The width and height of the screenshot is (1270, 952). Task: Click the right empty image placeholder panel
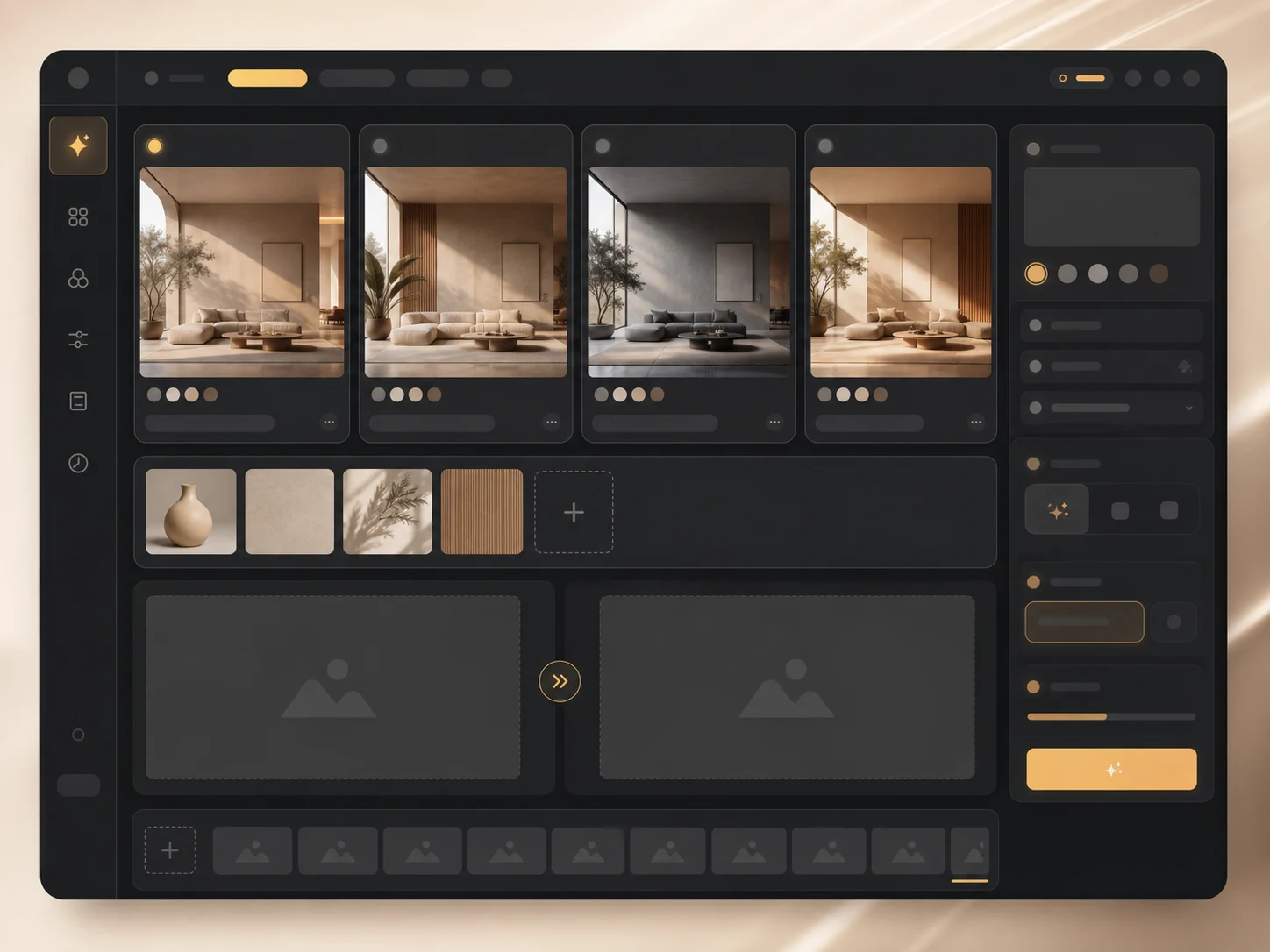[x=787, y=687]
